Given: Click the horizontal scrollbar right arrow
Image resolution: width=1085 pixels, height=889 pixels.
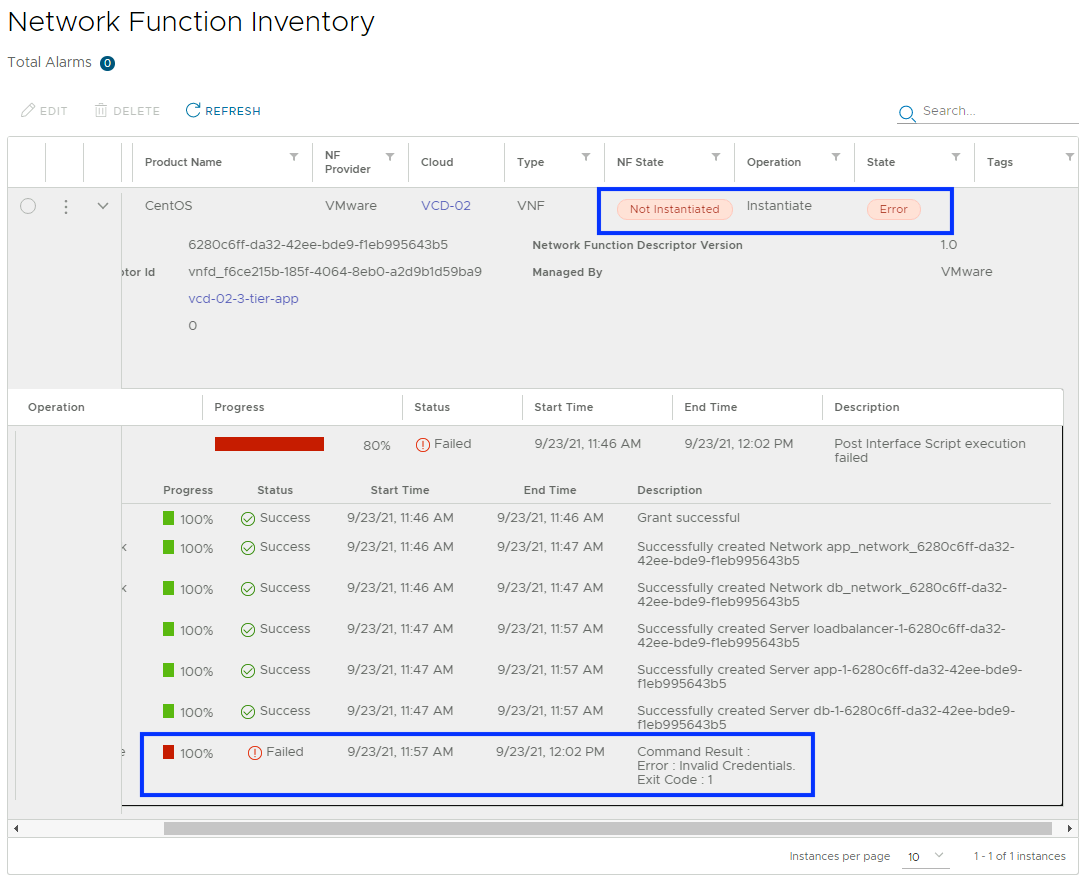Looking at the screenshot, I should point(1071,828).
